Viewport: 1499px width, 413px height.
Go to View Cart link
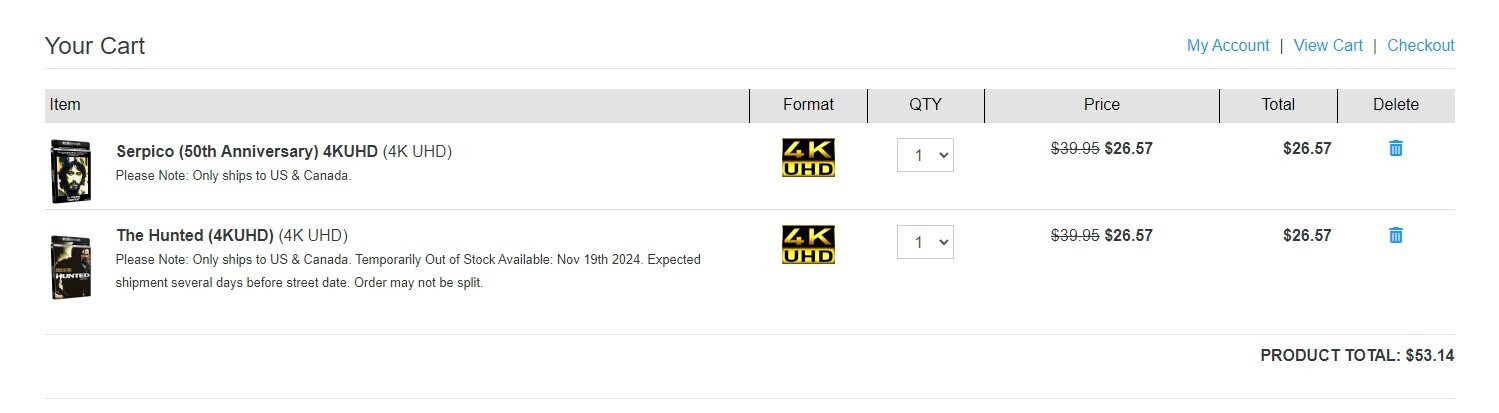[1328, 45]
